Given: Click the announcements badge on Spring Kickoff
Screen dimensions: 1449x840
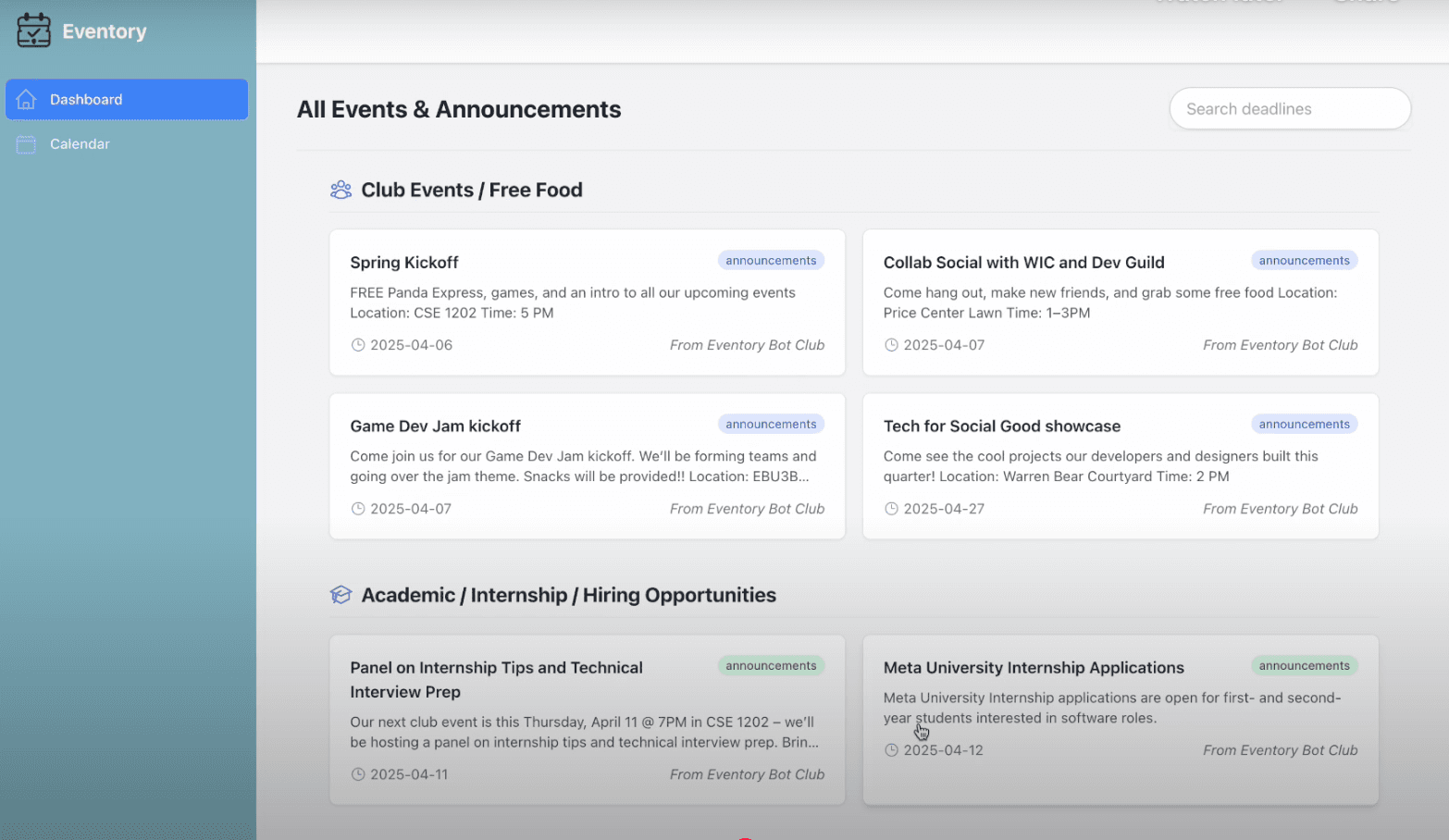Looking at the screenshot, I should [771, 260].
